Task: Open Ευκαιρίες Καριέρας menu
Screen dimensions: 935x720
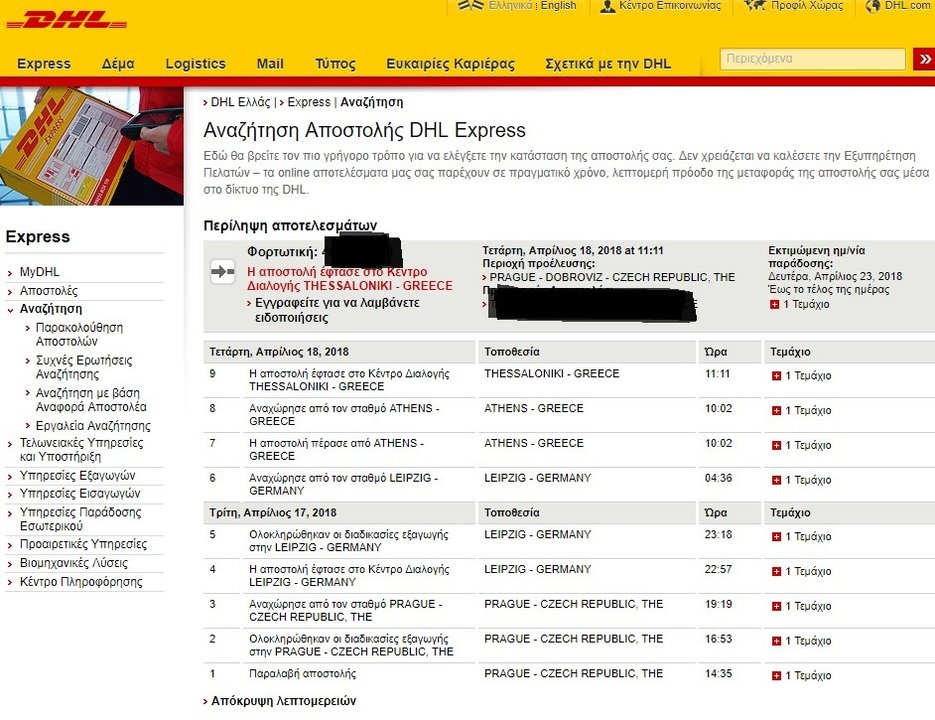Action: (450, 64)
